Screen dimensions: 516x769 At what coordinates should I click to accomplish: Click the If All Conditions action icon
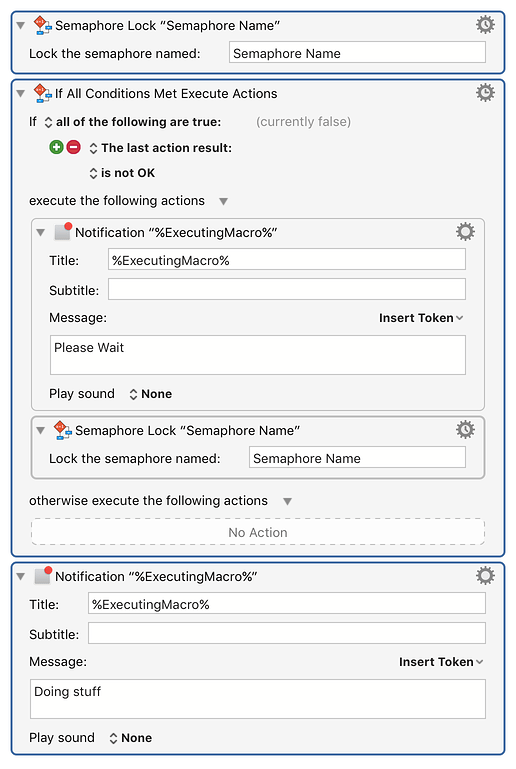[x=42, y=93]
